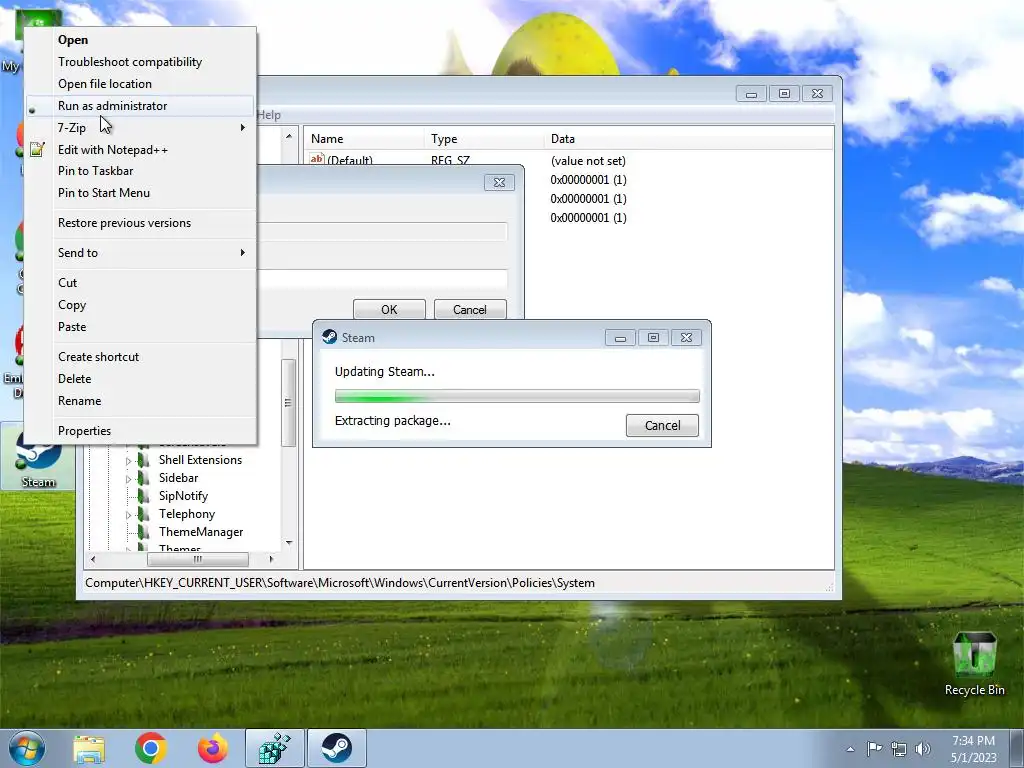Click the lower input field in edit dialog
This screenshot has width=1024, height=768.
point(383,280)
